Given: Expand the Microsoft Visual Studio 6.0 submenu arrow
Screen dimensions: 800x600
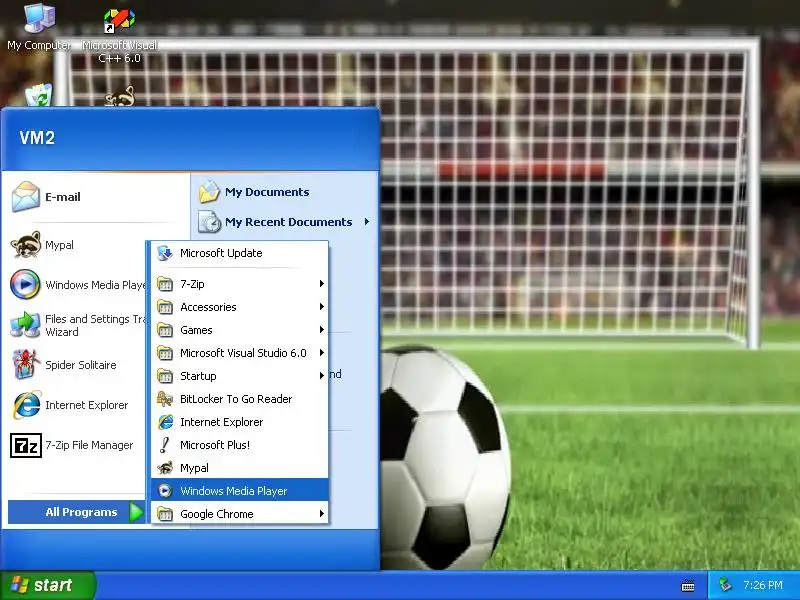Looking at the screenshot, I should 321,353.
